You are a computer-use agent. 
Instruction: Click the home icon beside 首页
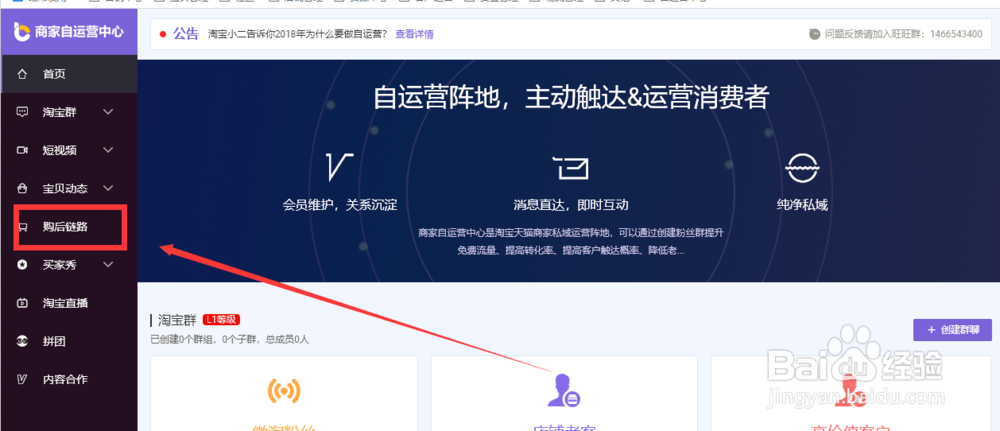[x=22, y=74]
